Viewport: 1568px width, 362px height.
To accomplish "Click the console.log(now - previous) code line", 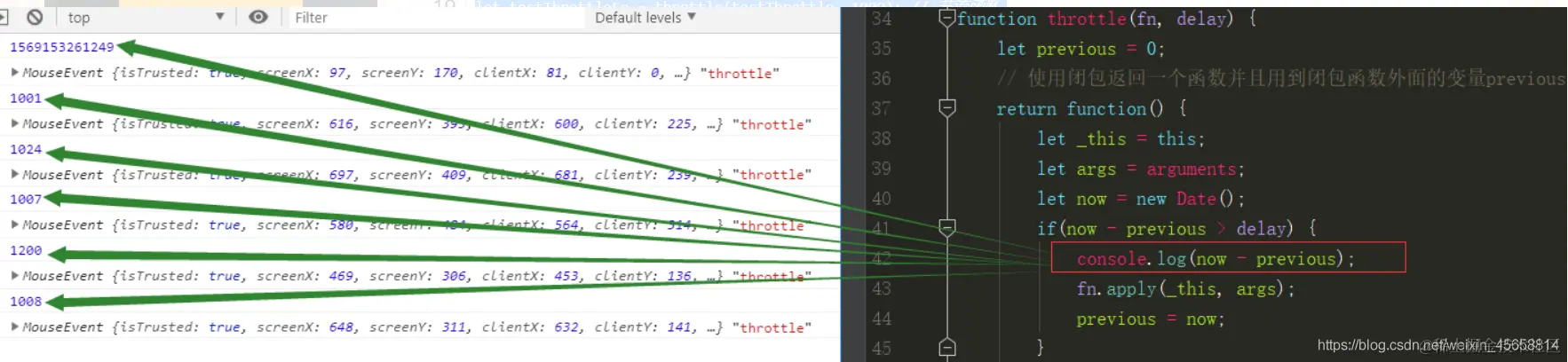I will coord(1216,259).
